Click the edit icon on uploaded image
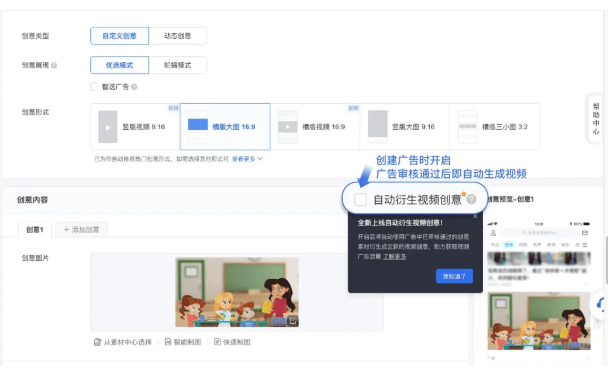 tap(293, 321)
